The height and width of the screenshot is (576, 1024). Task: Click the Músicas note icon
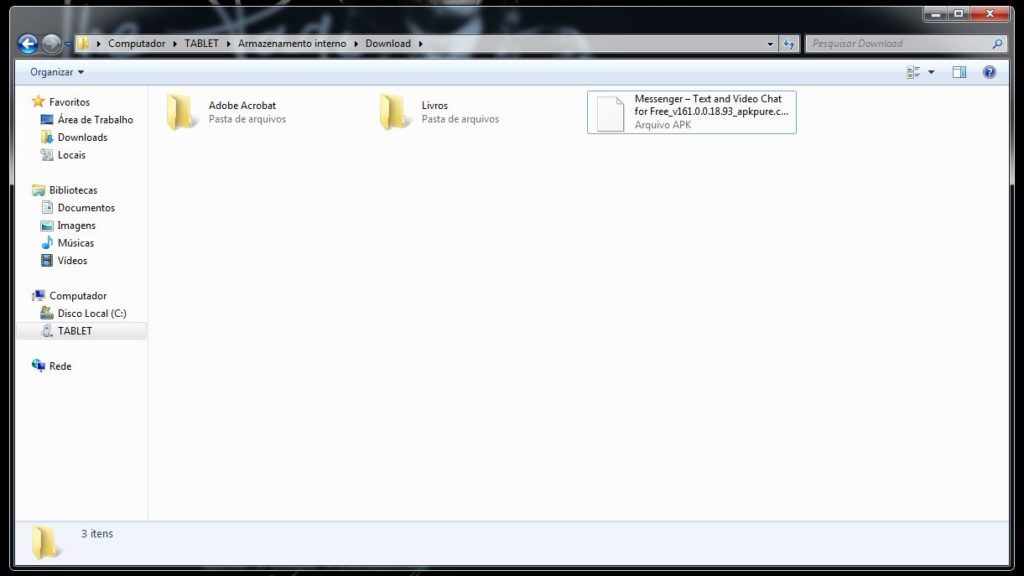point(47,242)
